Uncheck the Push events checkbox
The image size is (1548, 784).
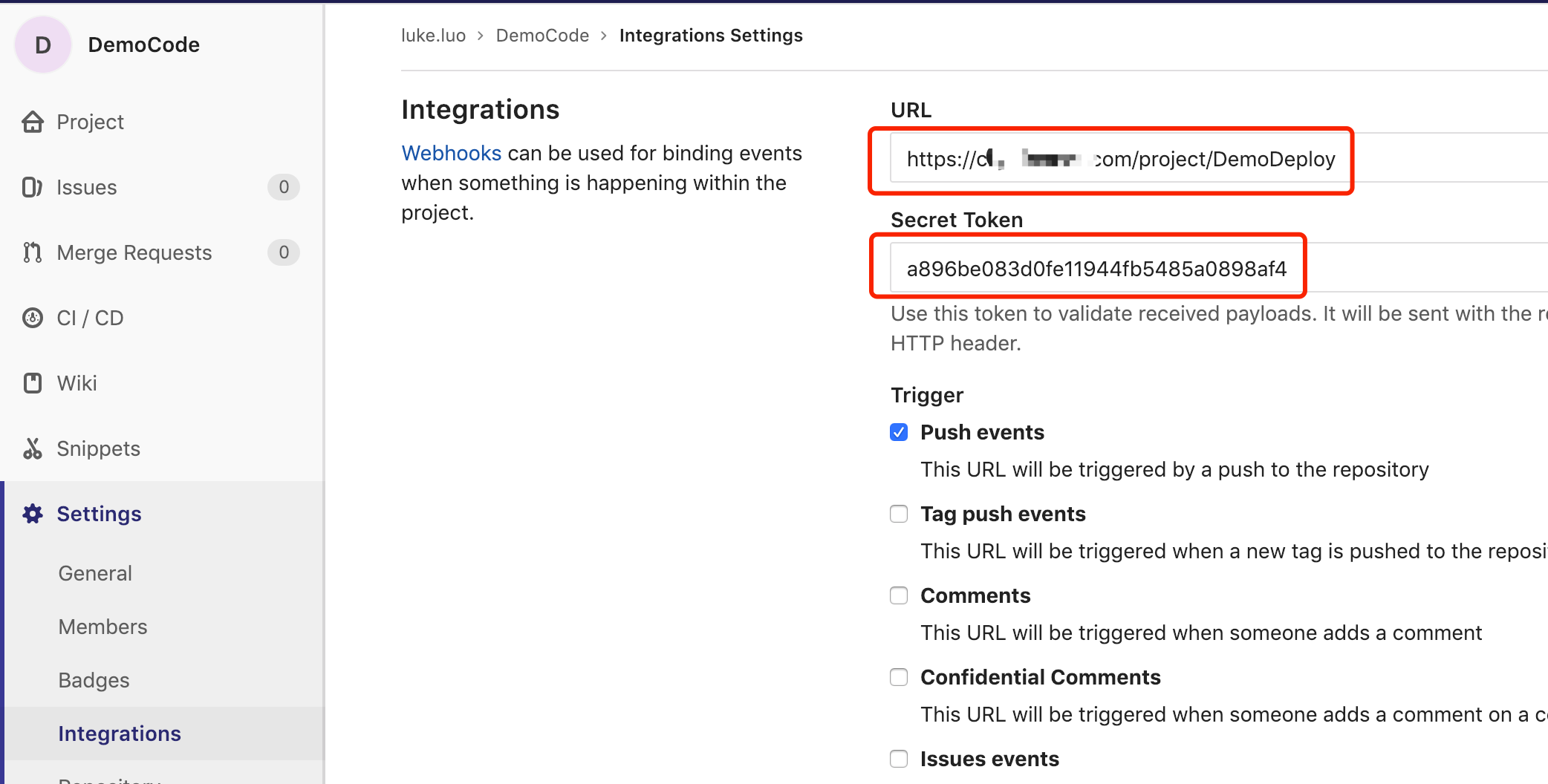(x=899, y=433)
